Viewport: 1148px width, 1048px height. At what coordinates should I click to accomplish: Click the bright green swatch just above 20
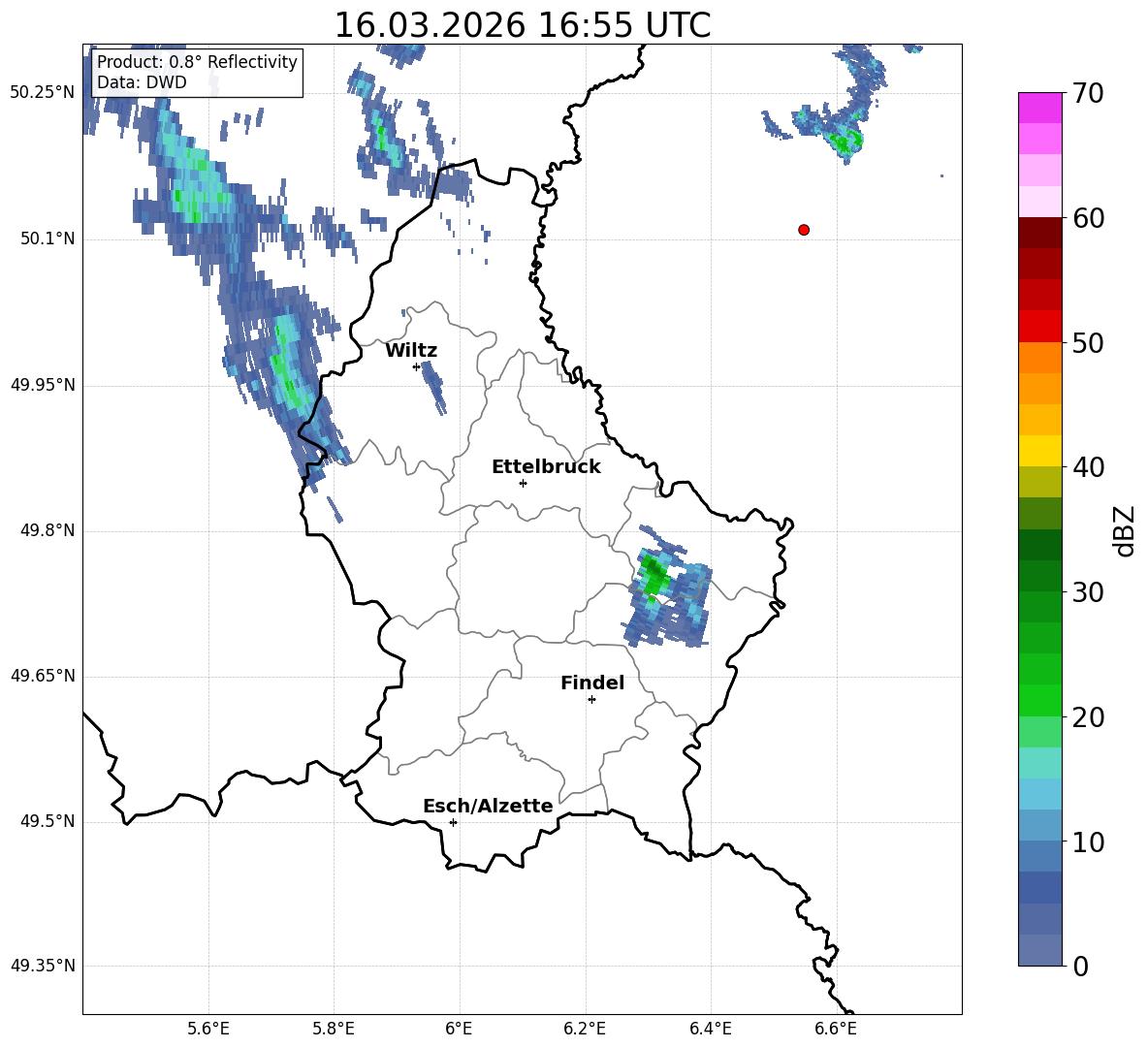[x=1040, y=700]
